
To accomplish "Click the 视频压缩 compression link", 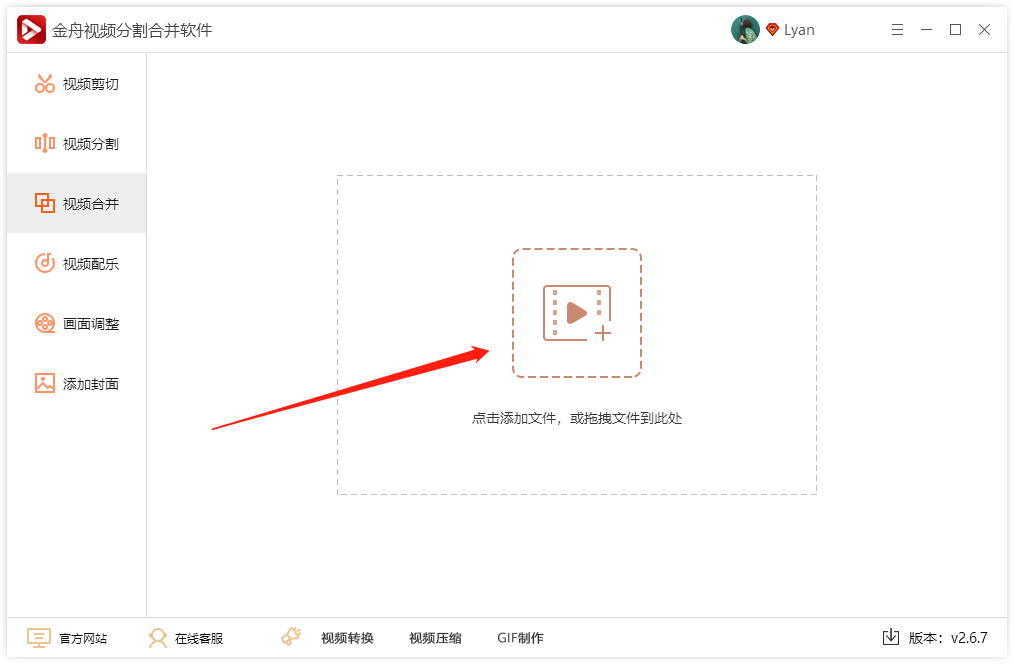I will tap(434, 637).
